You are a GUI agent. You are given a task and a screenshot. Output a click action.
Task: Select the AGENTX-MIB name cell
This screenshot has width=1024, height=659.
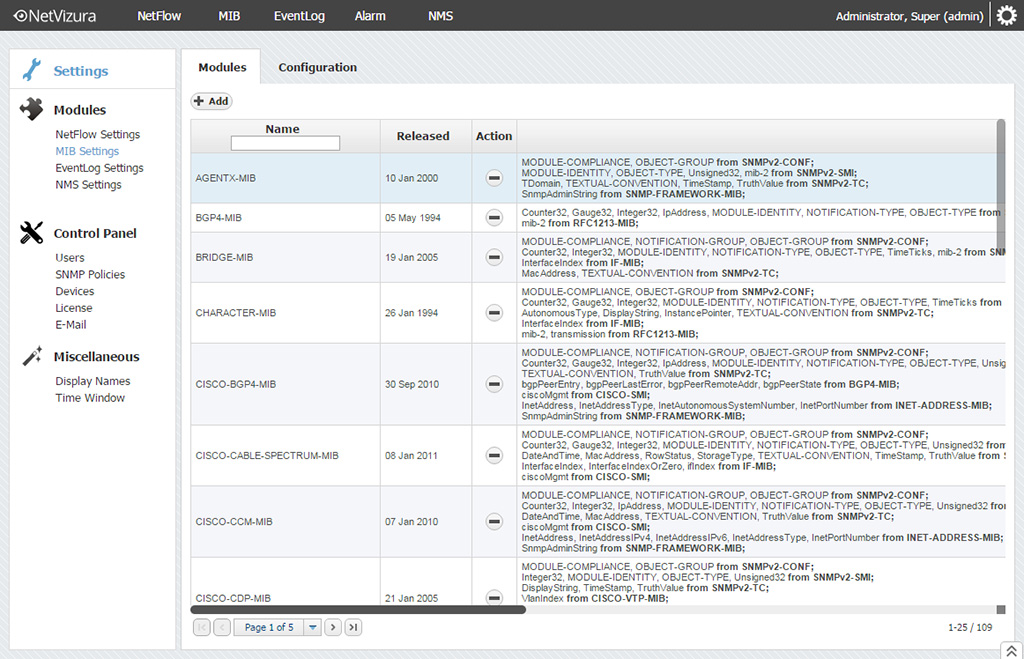pyautogui.click(x=285, y=178)
